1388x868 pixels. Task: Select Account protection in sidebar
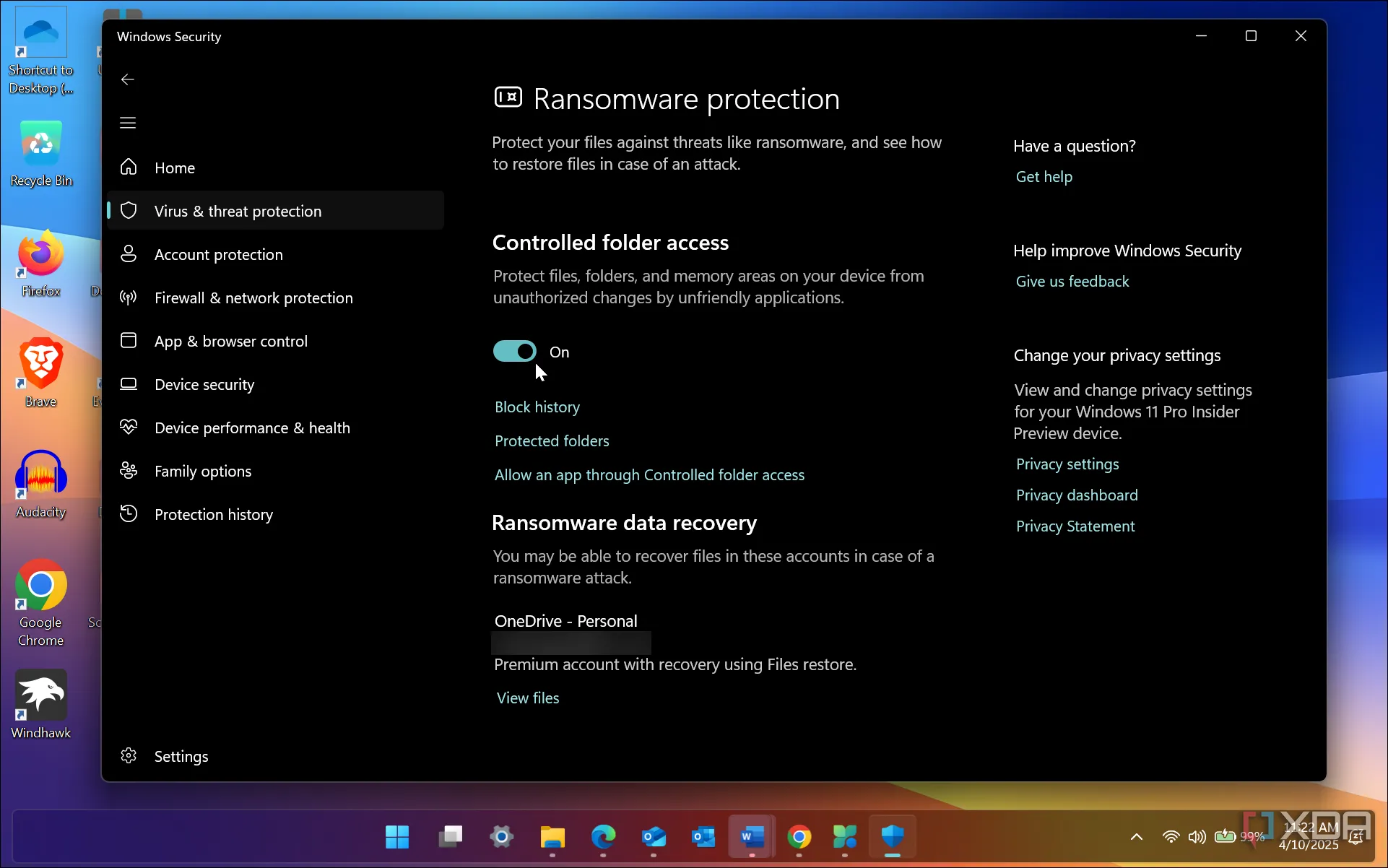click(218, 254)
